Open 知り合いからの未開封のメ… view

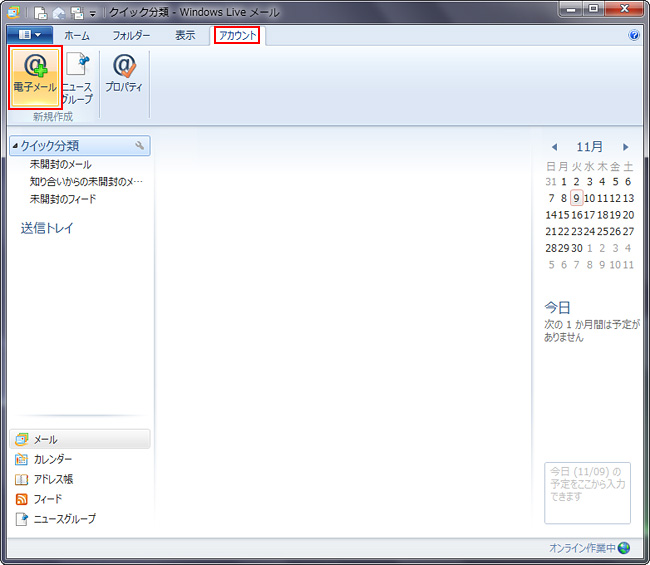click(86, 182)
